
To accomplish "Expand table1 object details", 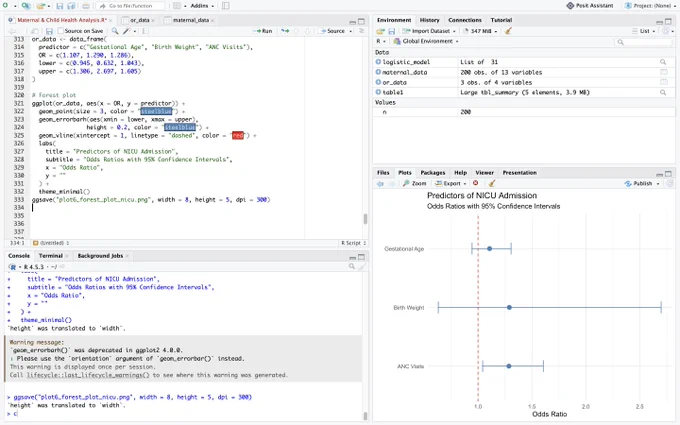I will tap(378, 92).
